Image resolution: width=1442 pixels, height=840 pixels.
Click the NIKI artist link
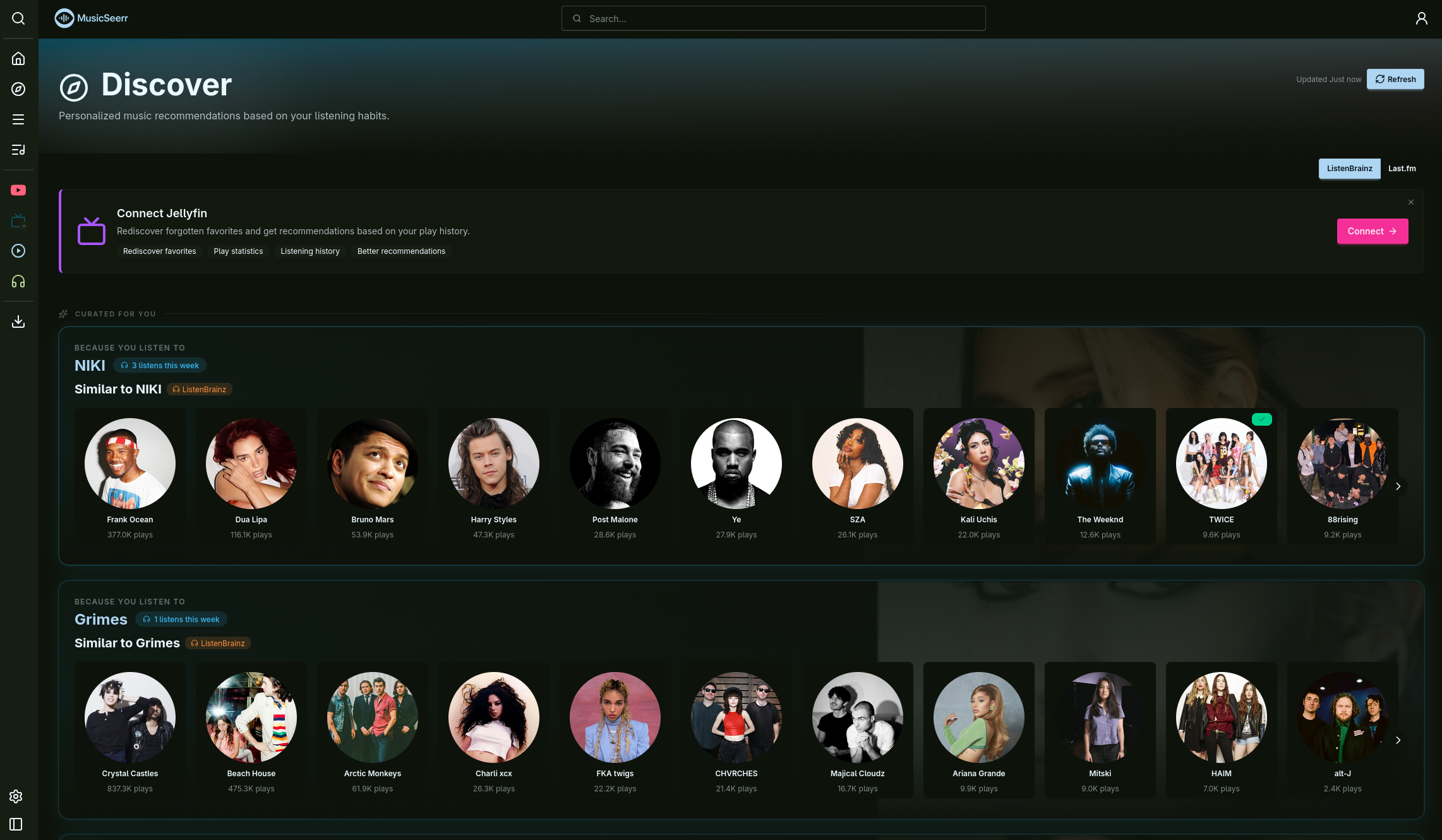(90, 366)
